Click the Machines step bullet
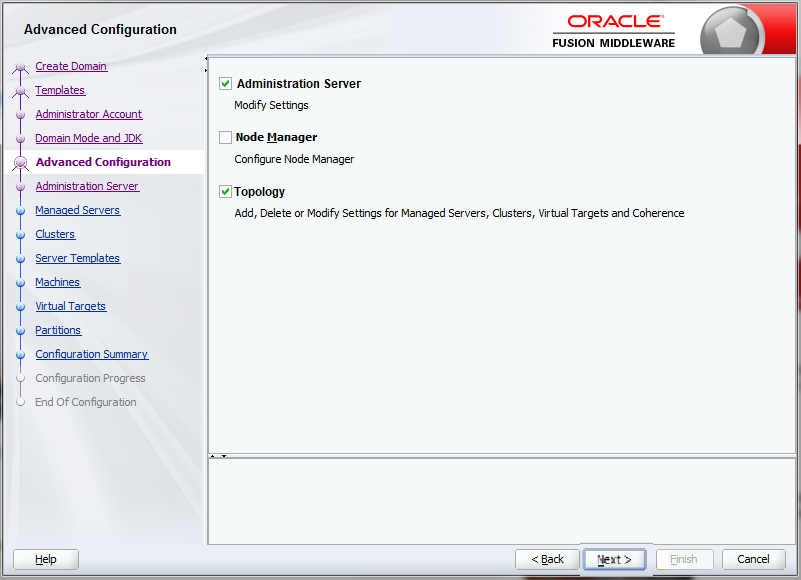The height and width of the screenshot is (580, 801). 20,283
